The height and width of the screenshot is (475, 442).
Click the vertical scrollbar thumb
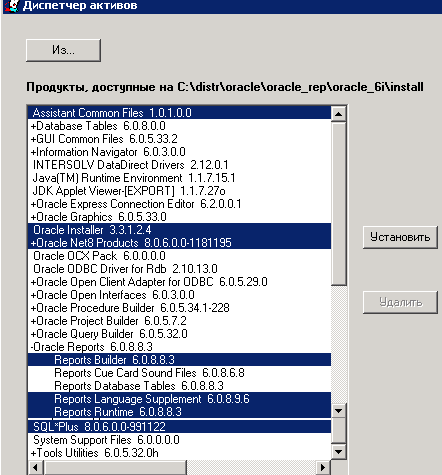(x=339, y=203)
